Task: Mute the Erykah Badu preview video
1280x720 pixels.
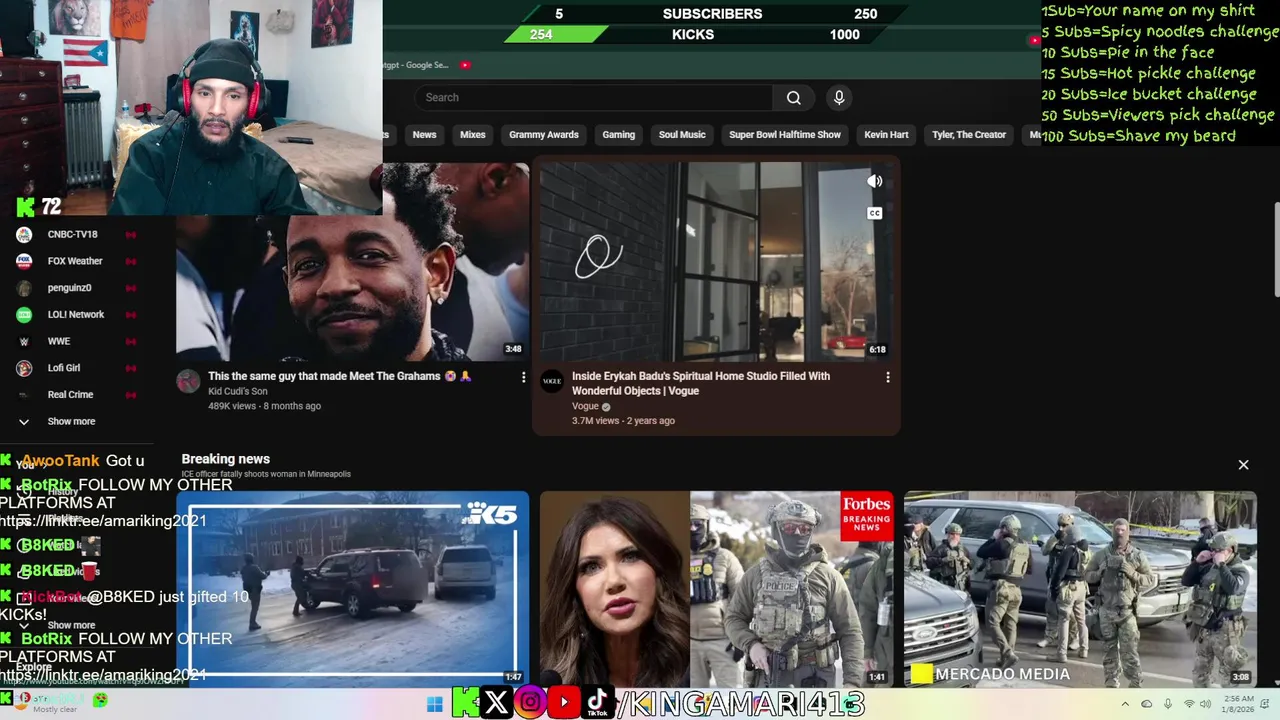Action: click(x=874, y=181)
